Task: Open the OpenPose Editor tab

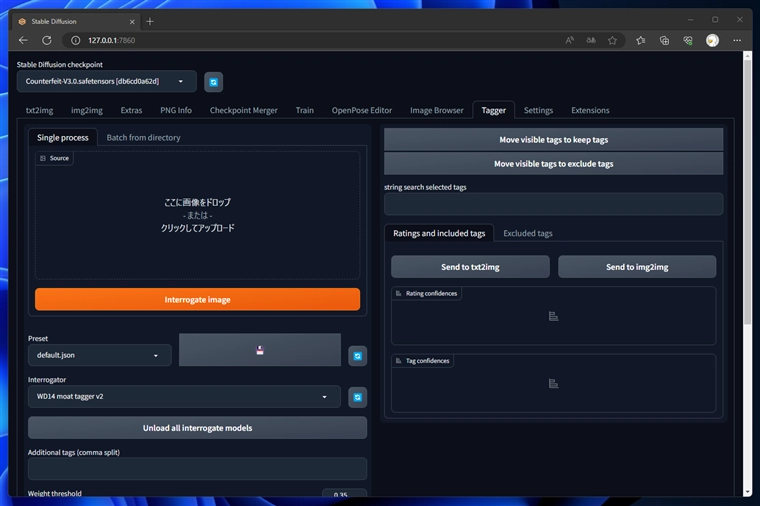Action: [362, 110]
